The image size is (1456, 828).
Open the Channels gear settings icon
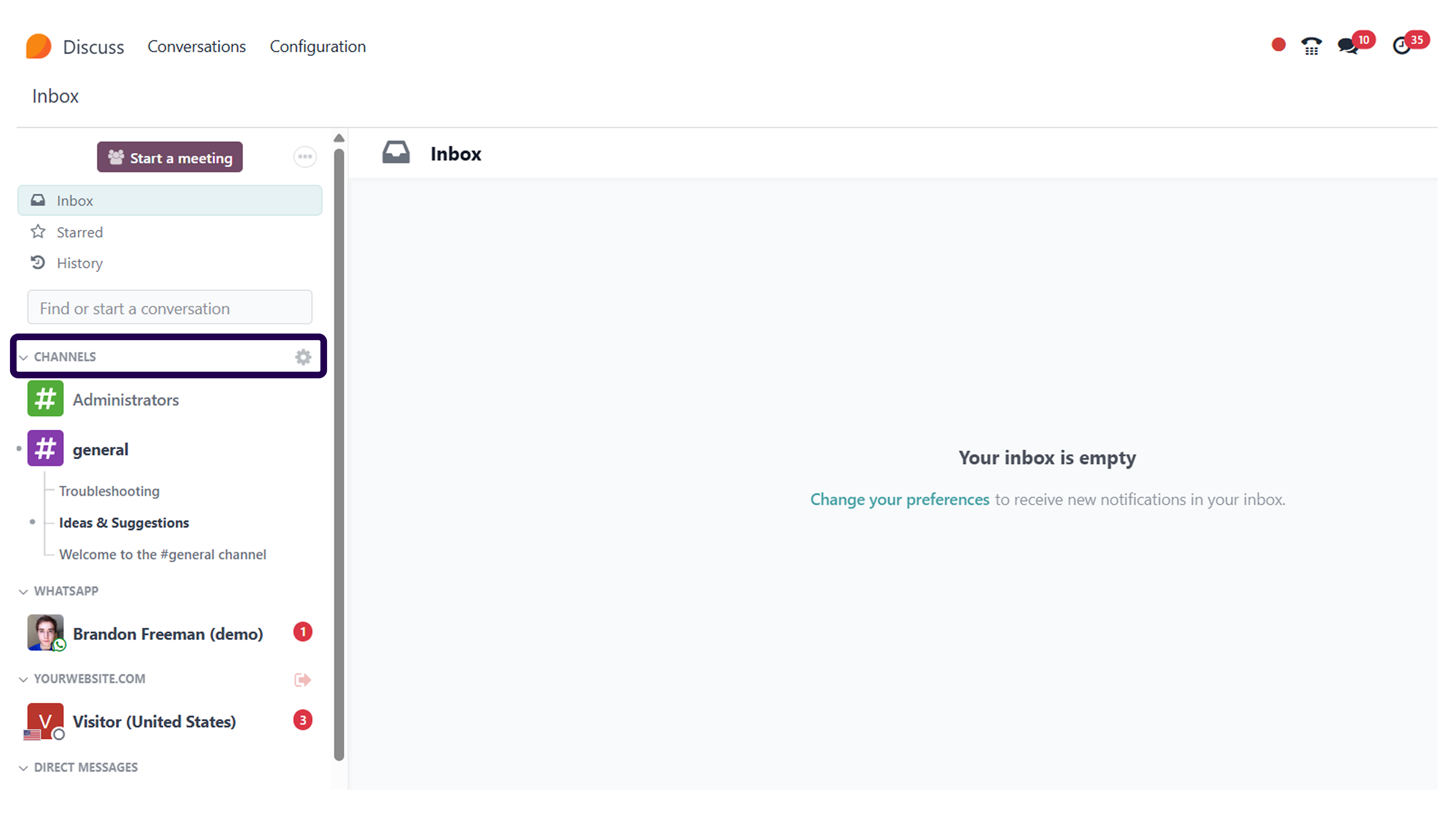click(303, 357)
